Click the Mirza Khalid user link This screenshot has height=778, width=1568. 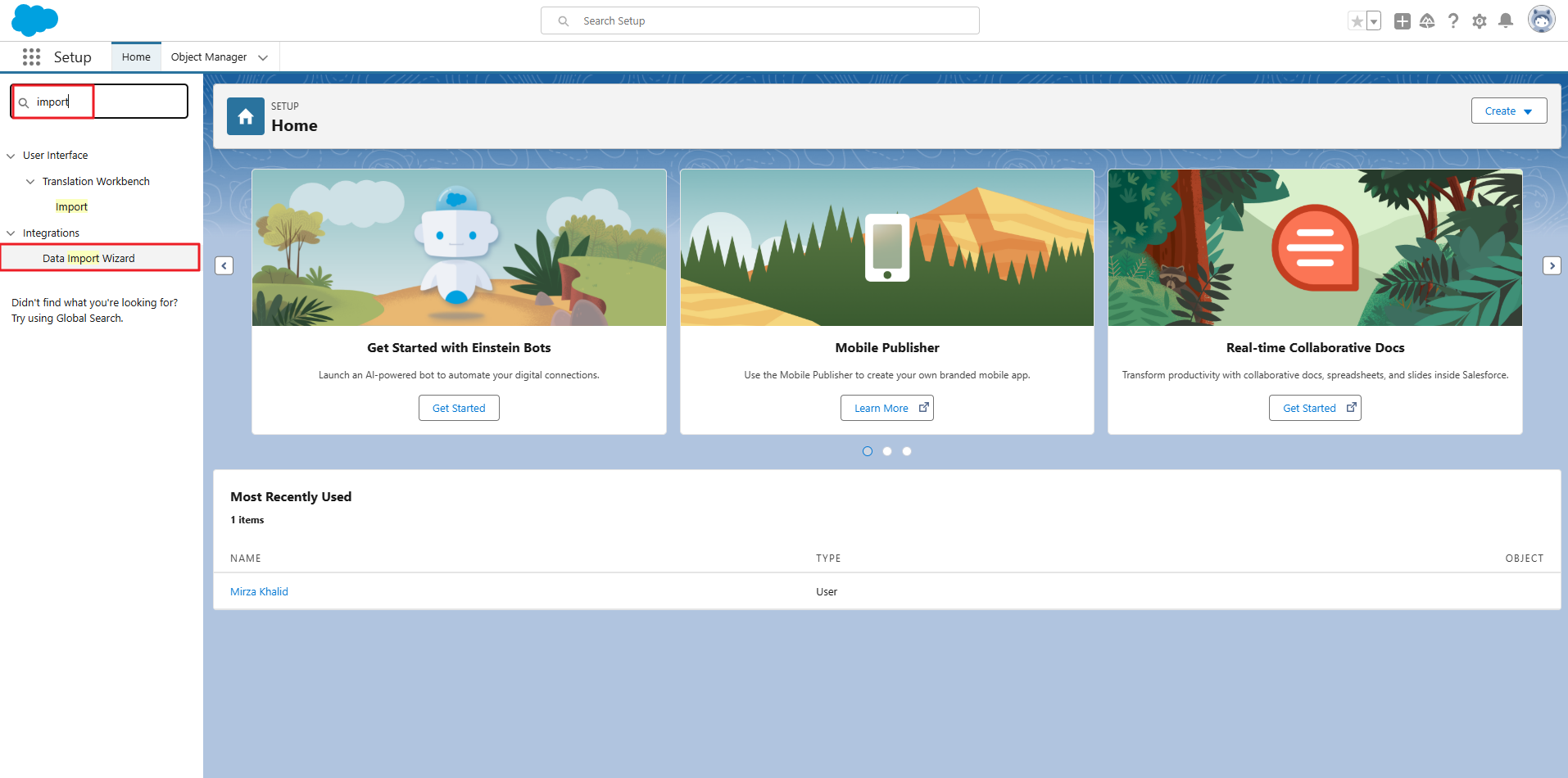pyautogui.click(x=259, y=591)
